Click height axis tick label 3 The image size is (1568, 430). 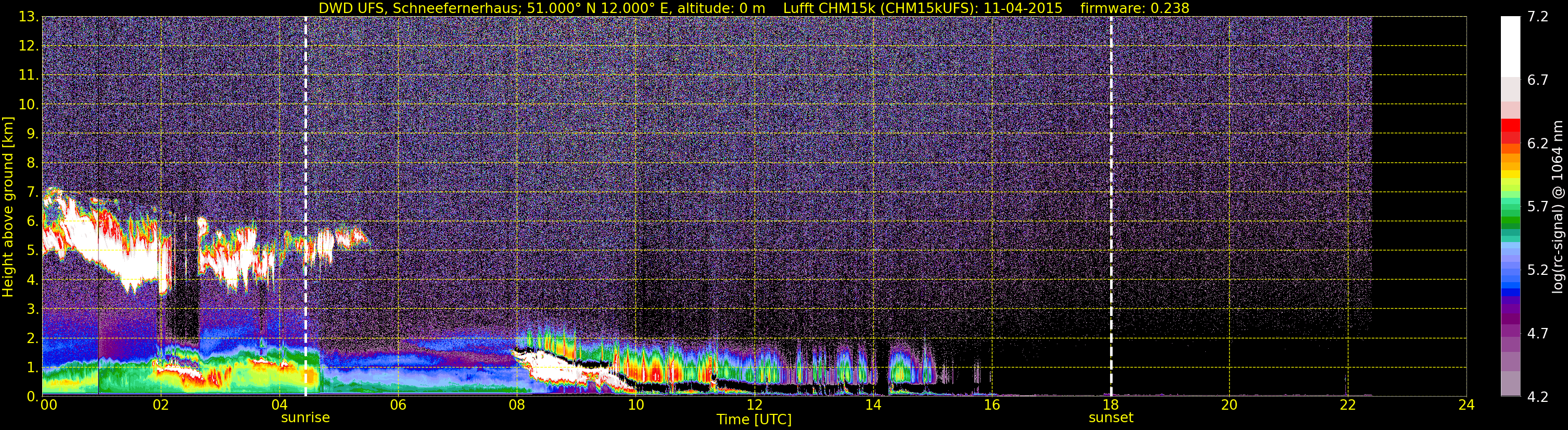33,309
